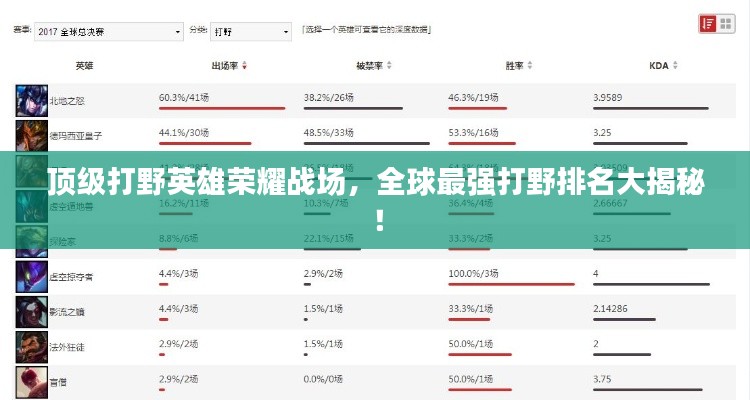Click KDA value 3.75

click(602, 379)
